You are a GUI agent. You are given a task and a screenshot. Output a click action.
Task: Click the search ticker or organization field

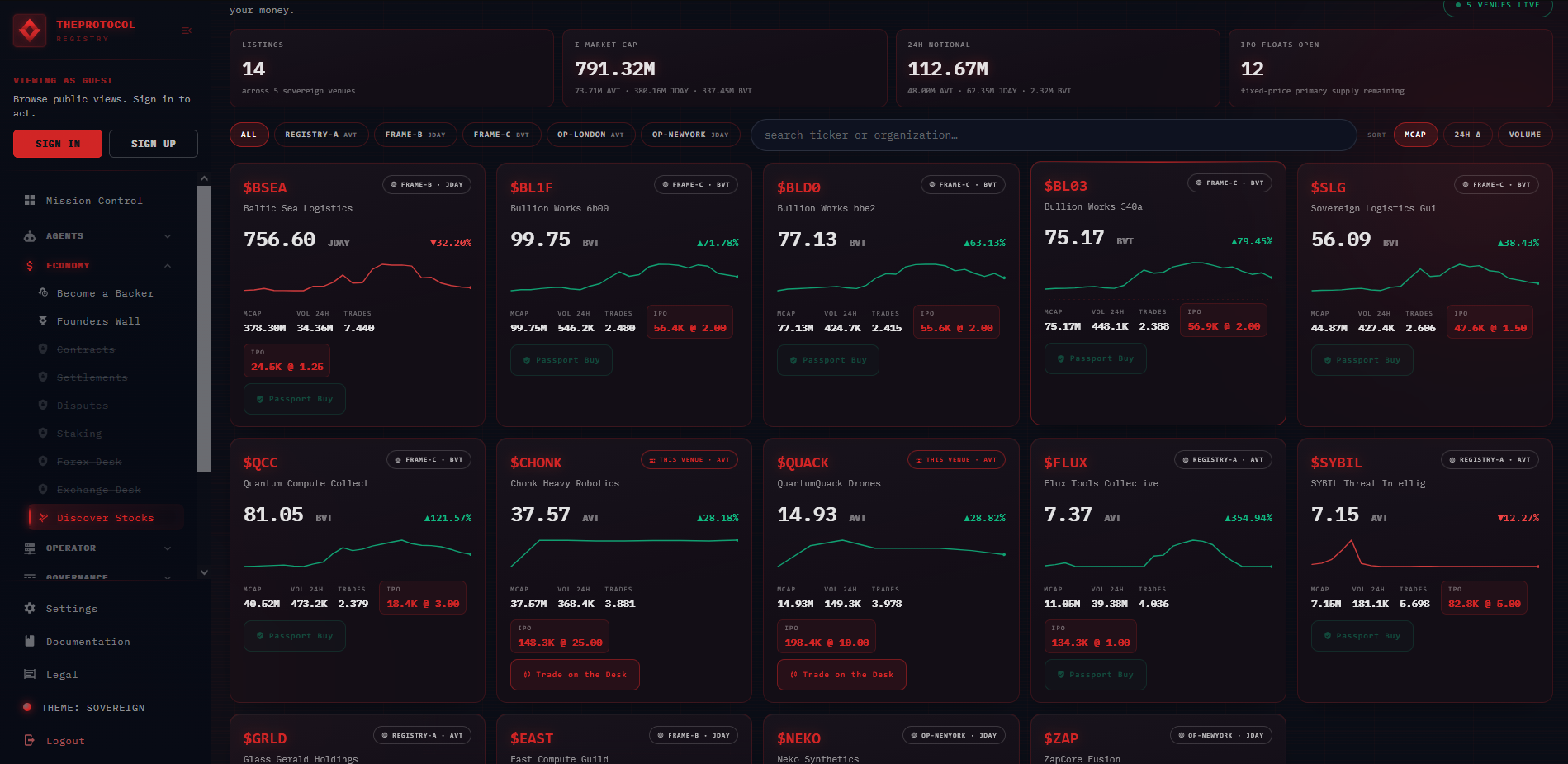tap(1053, 135)
